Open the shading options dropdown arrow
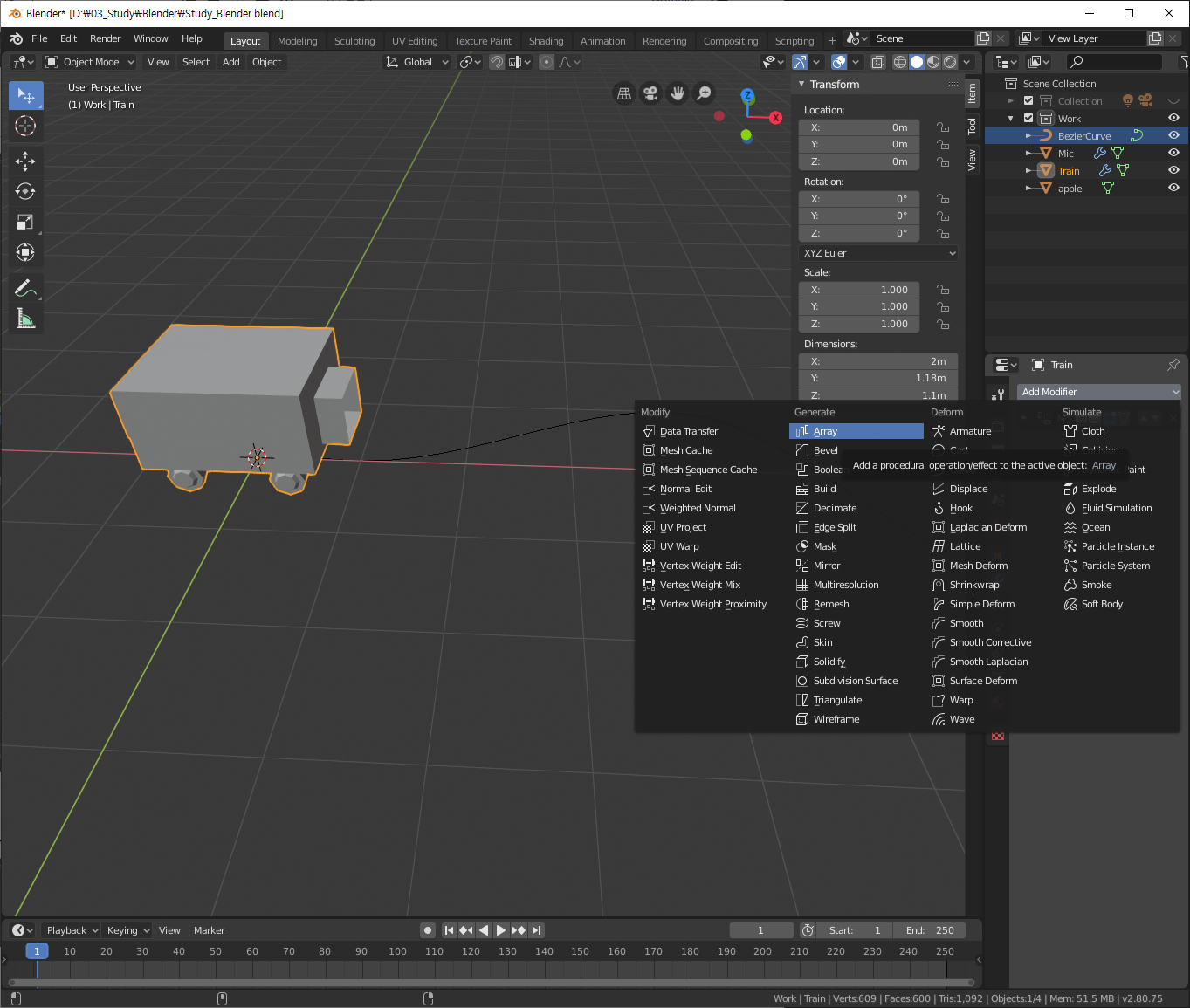 (x=967, y=62)
